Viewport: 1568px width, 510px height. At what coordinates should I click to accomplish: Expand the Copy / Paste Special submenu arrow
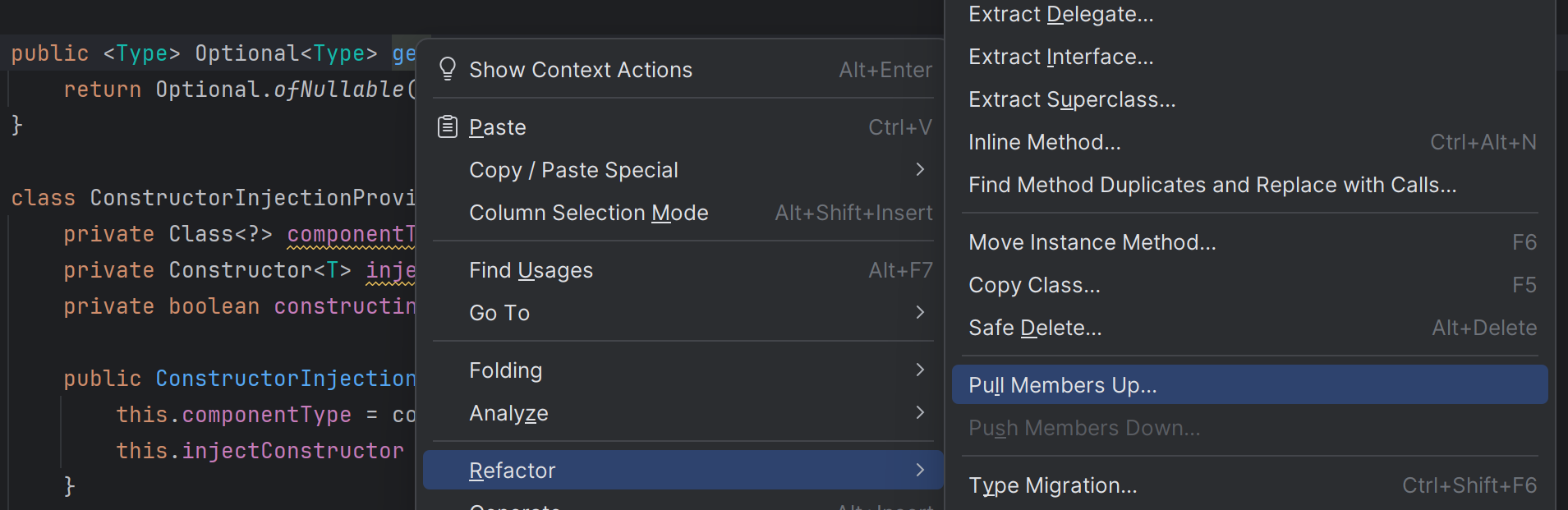pos(920,169)
